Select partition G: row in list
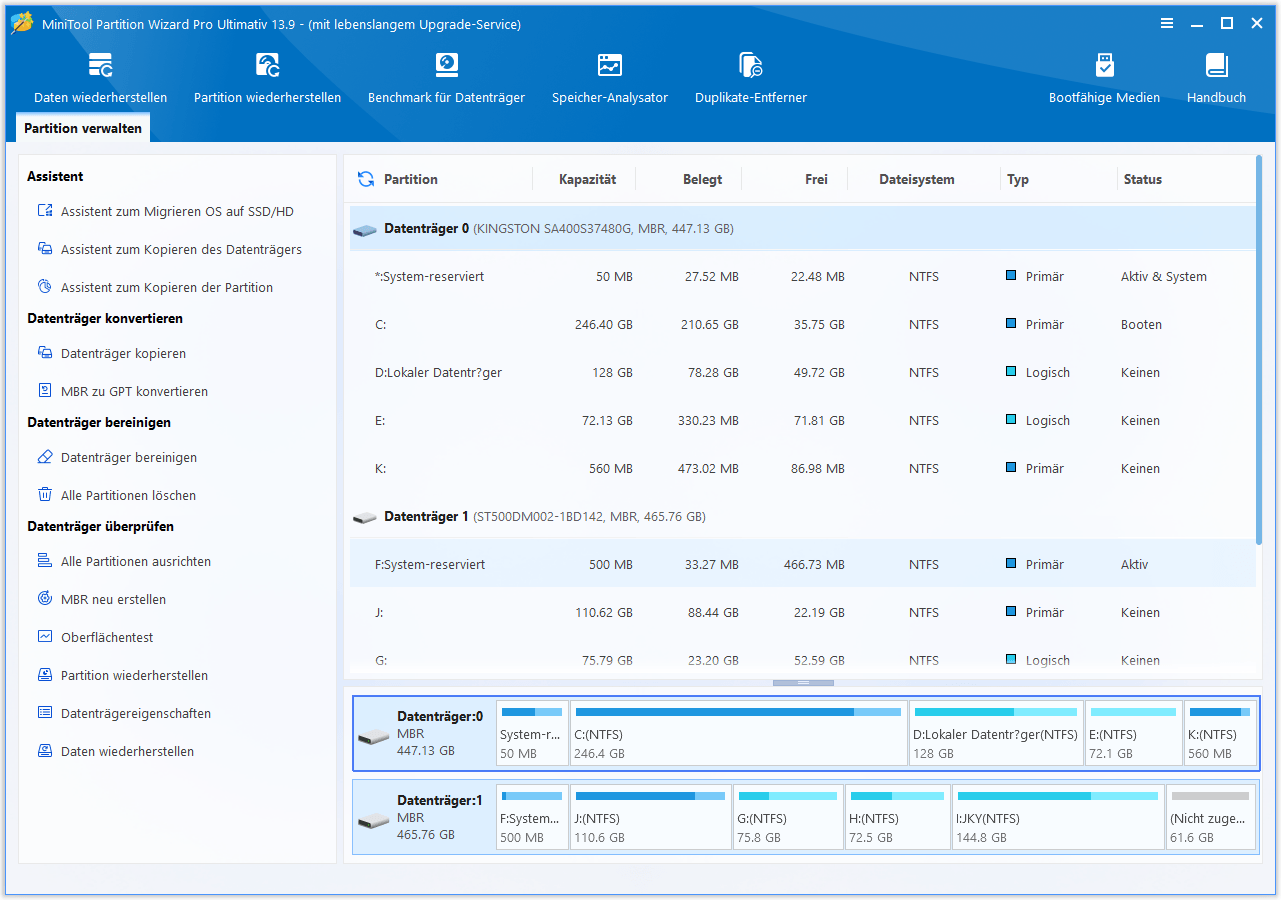1281x900 pixels. pos(803,659)
